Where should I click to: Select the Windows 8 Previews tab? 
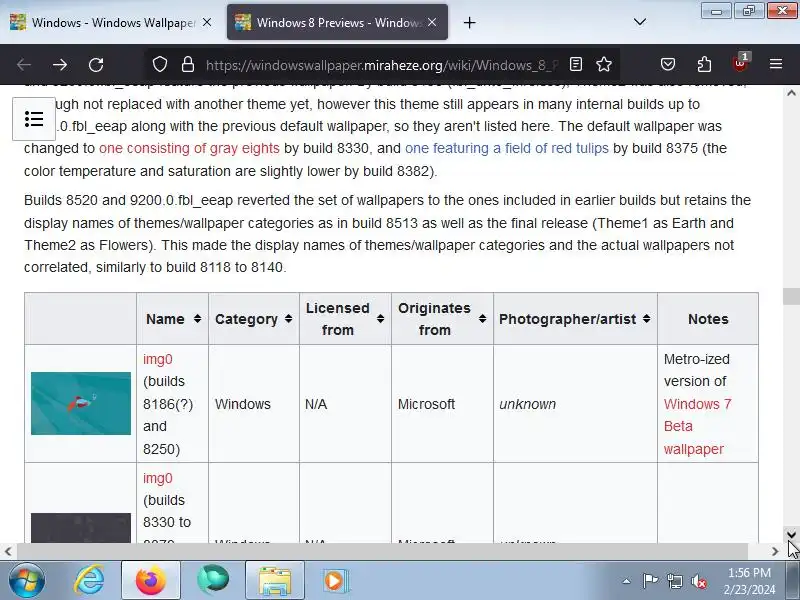coord(337,22)
